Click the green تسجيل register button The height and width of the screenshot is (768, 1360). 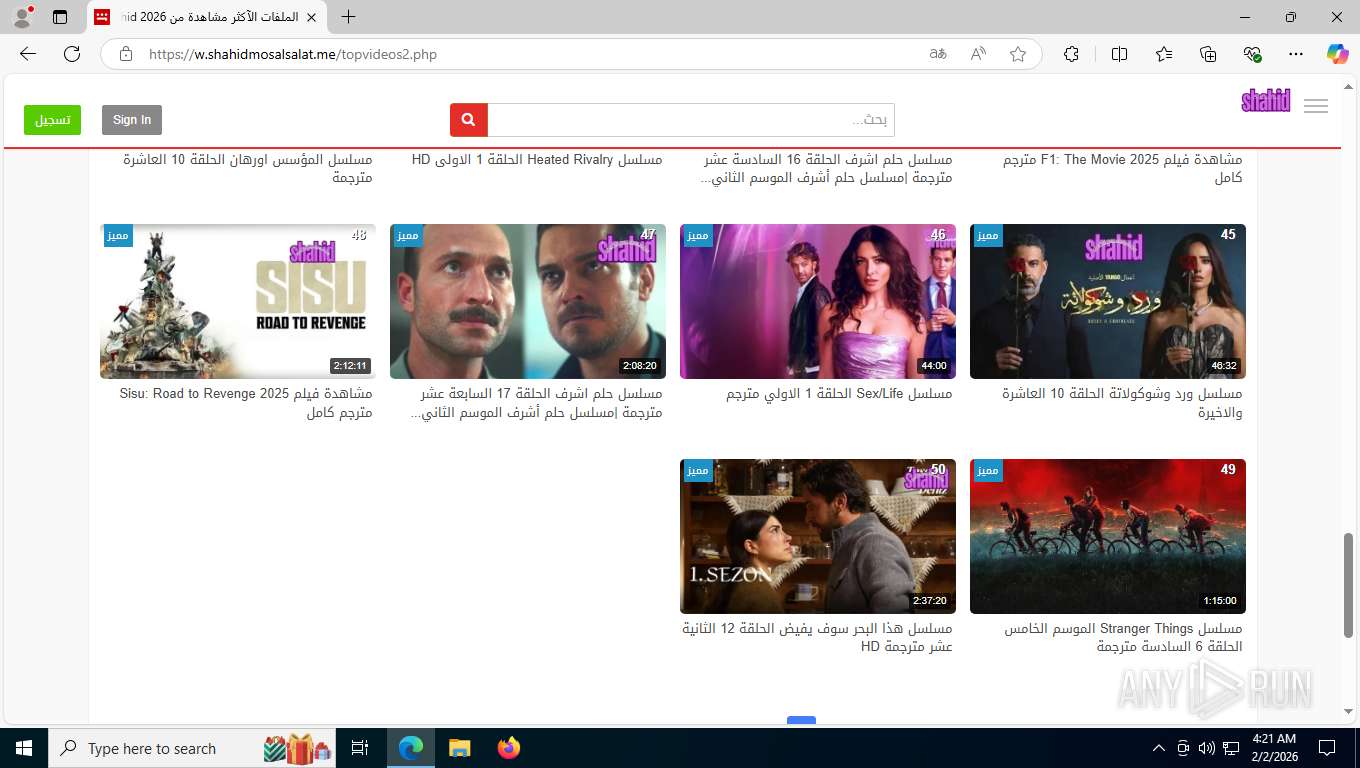coord(53,120)
